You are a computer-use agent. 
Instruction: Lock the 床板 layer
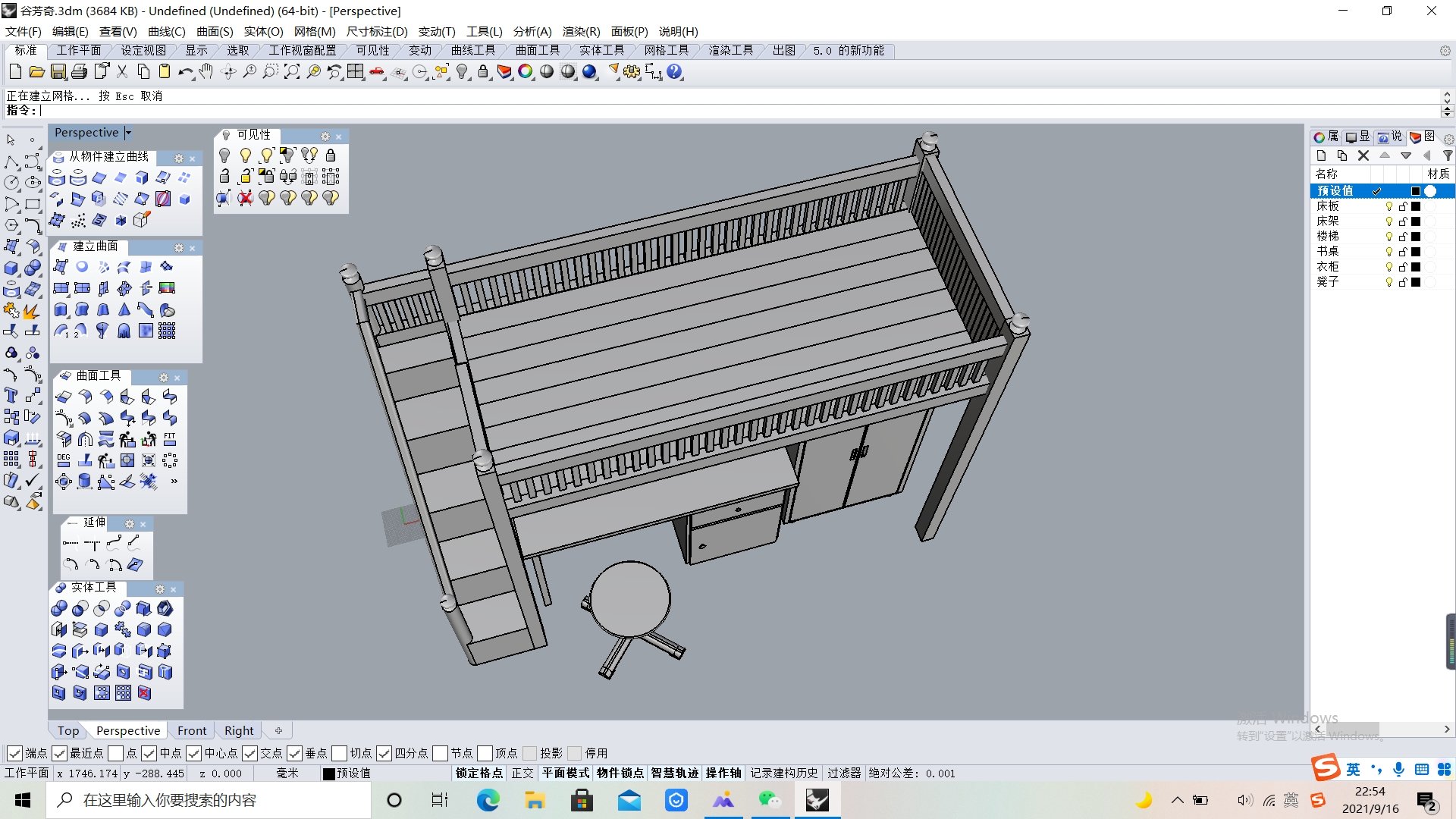[1402, 206]
